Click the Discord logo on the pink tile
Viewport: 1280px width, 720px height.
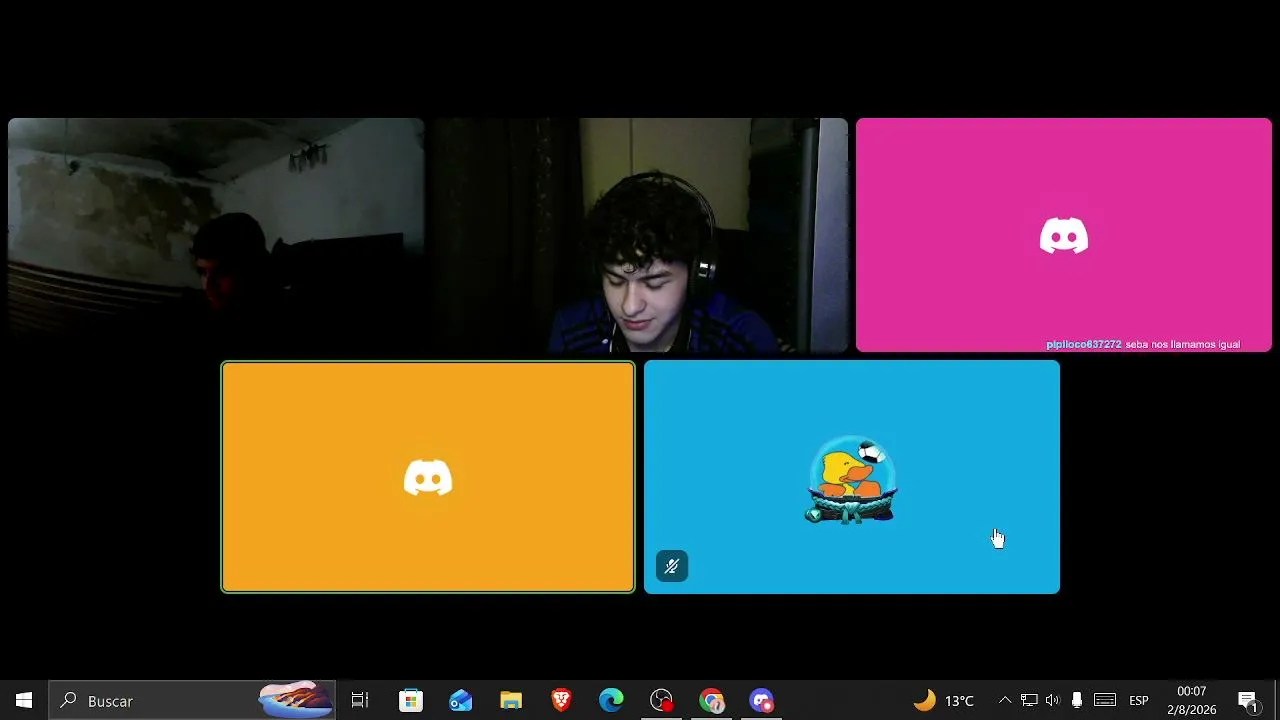1064,236
